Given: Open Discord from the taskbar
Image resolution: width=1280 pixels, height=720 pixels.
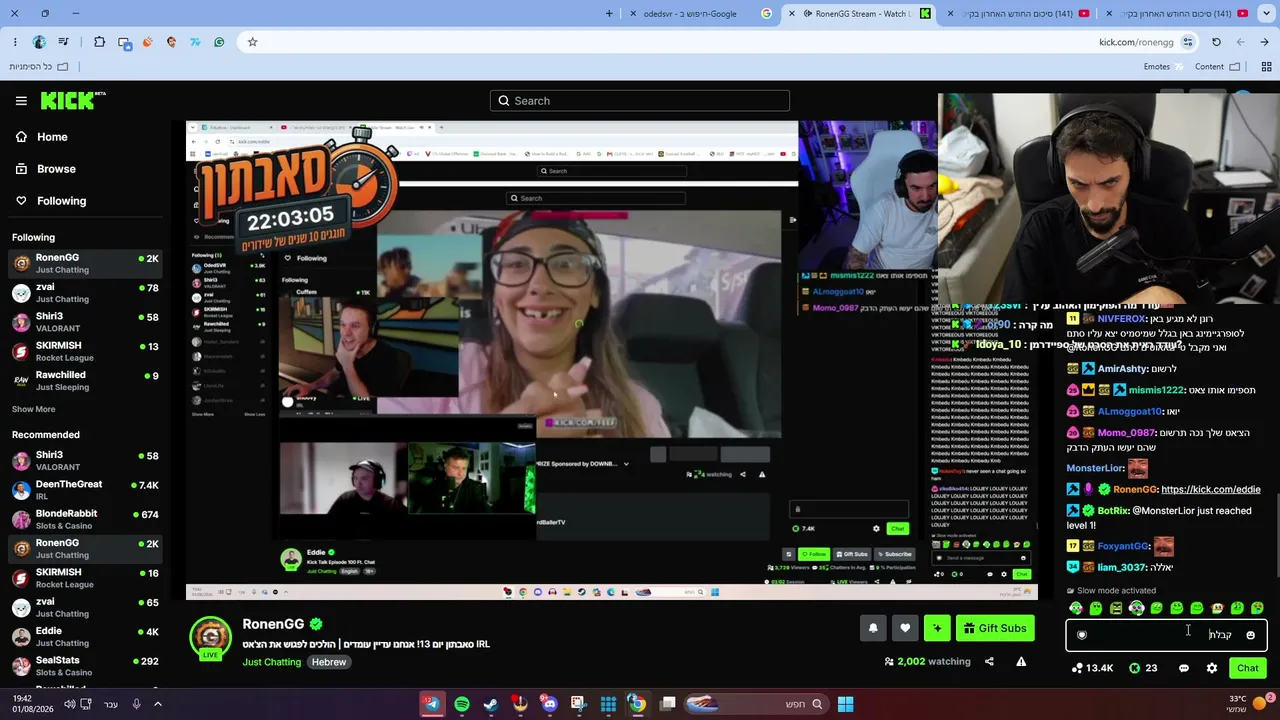Looking at the screenshot, I should [549, 704].
